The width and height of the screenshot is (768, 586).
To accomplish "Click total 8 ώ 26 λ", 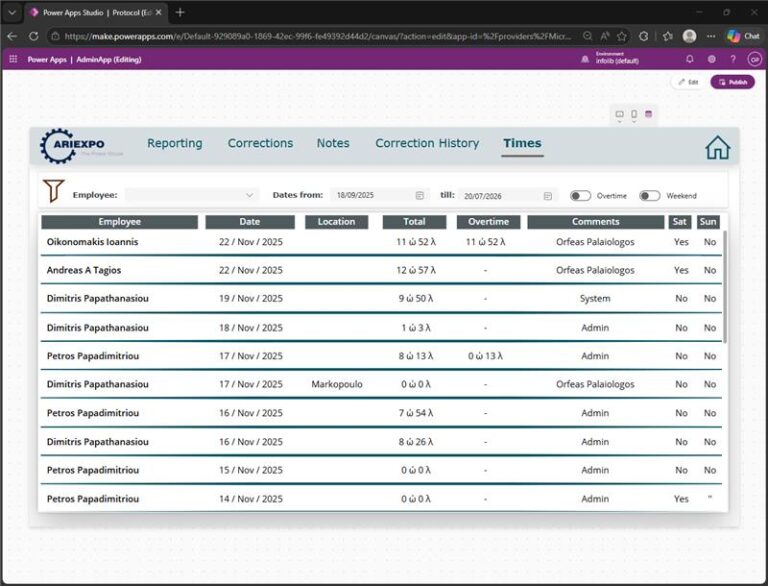I will 416,442.
